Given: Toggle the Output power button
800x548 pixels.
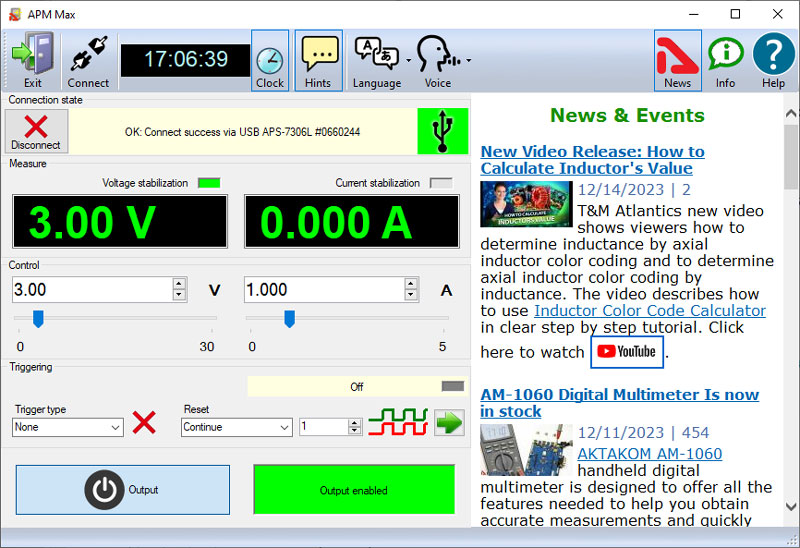Looking at the screenshot, I should (x=122, y=490).
